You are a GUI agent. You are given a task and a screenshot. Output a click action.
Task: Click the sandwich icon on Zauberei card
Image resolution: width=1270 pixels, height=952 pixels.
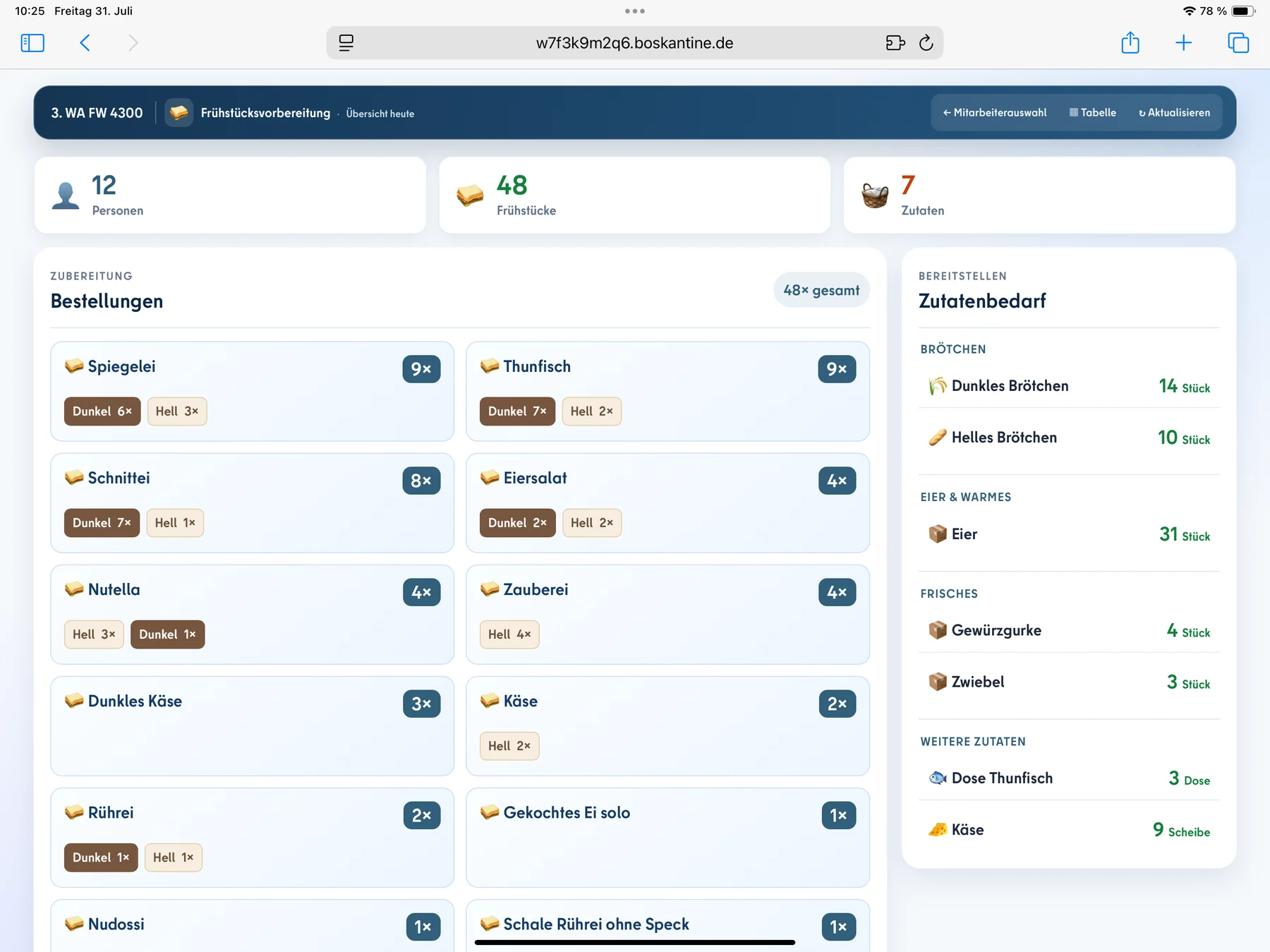pos(490,589)
